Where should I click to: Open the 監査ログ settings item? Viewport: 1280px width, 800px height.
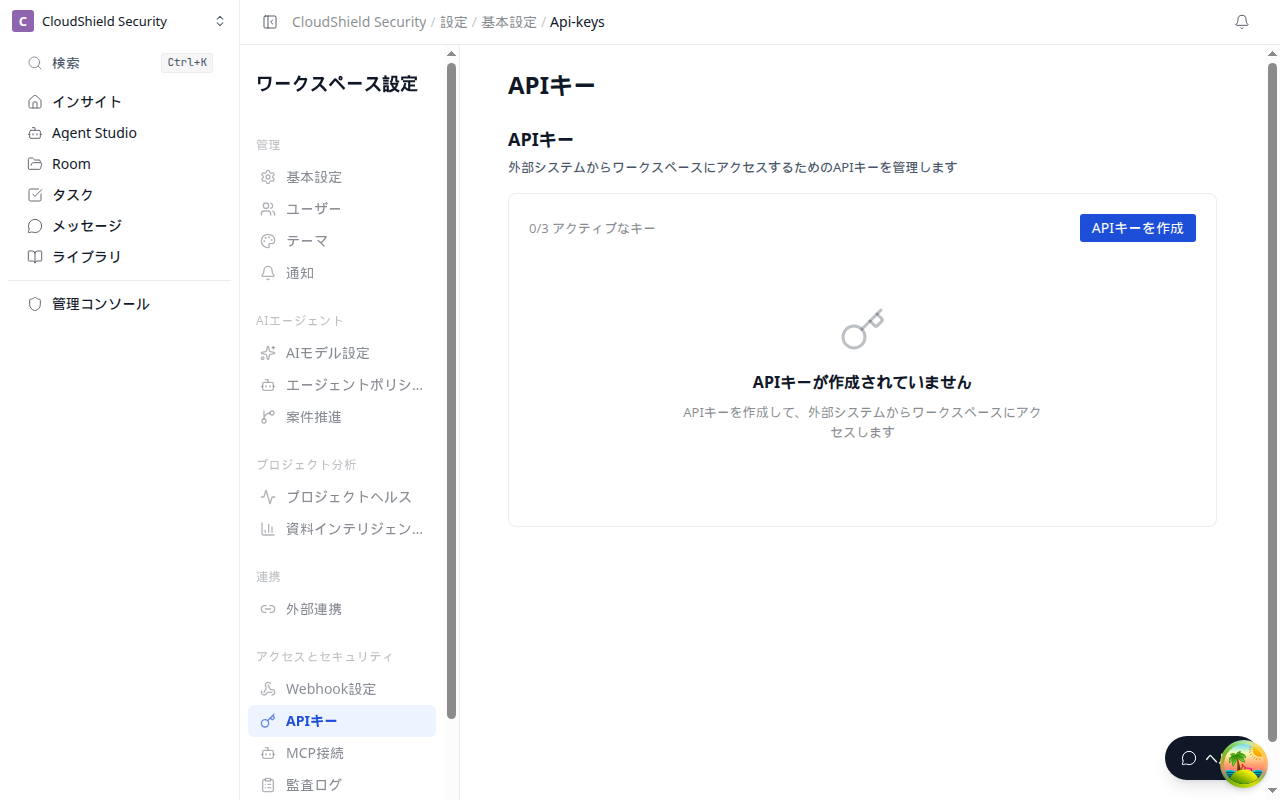tap(342, 785)
